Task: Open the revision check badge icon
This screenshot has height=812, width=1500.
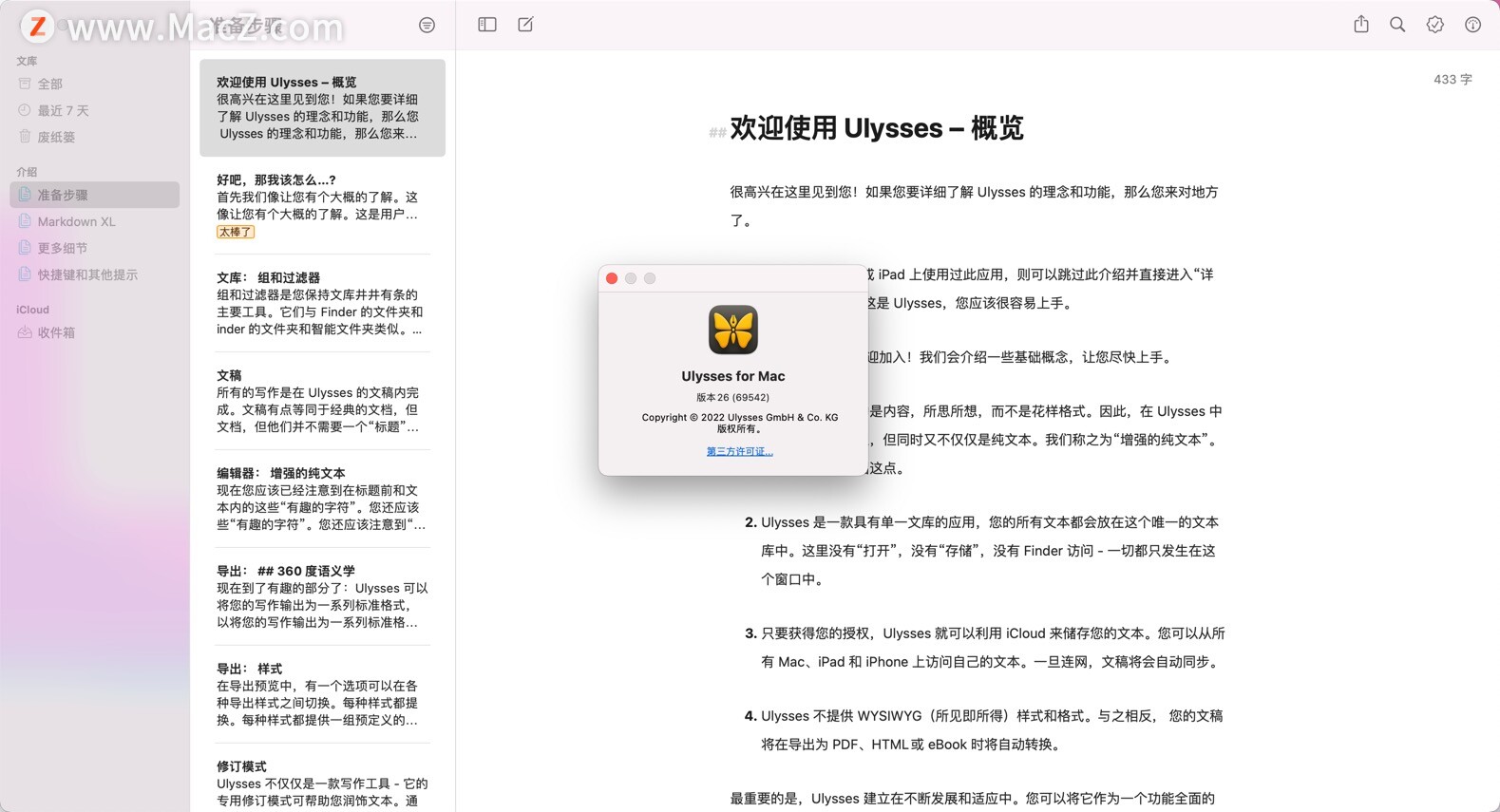Action: tap(1435, 25)
